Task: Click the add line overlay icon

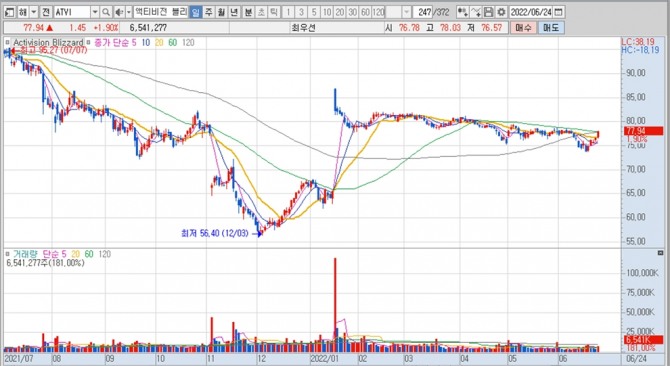Action: tap(476, 12)
